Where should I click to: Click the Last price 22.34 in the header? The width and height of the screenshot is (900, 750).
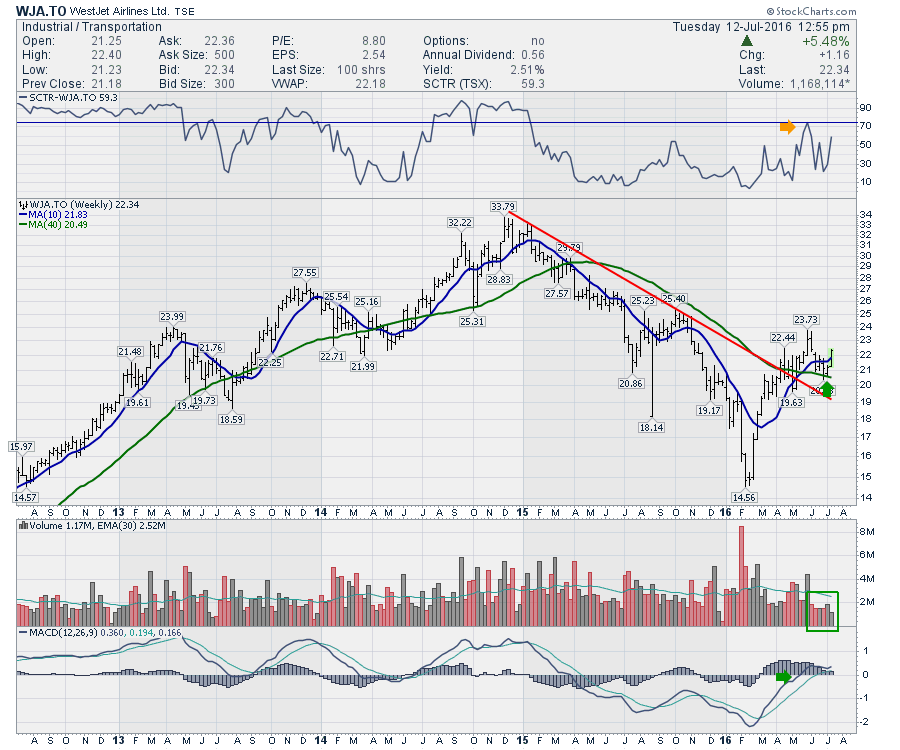pos(834,69)
